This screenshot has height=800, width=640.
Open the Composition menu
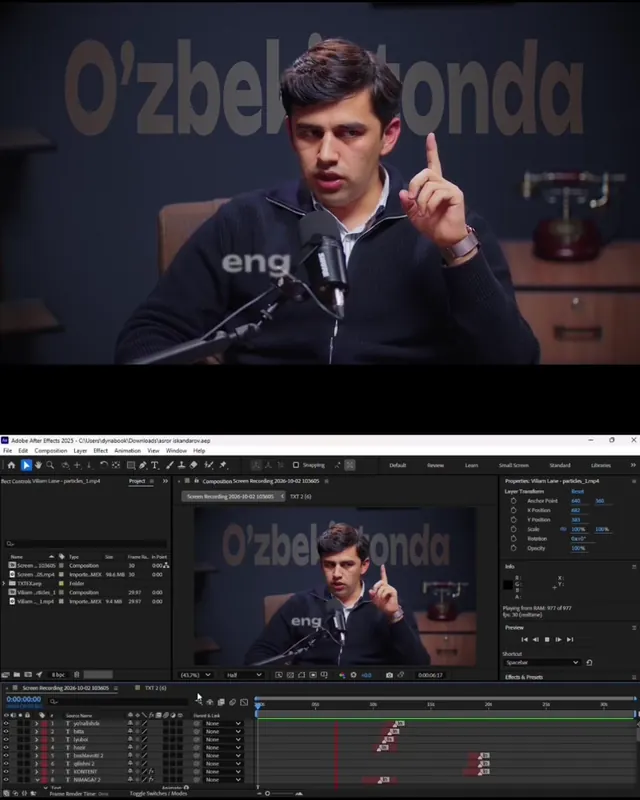tap(51, 451)
